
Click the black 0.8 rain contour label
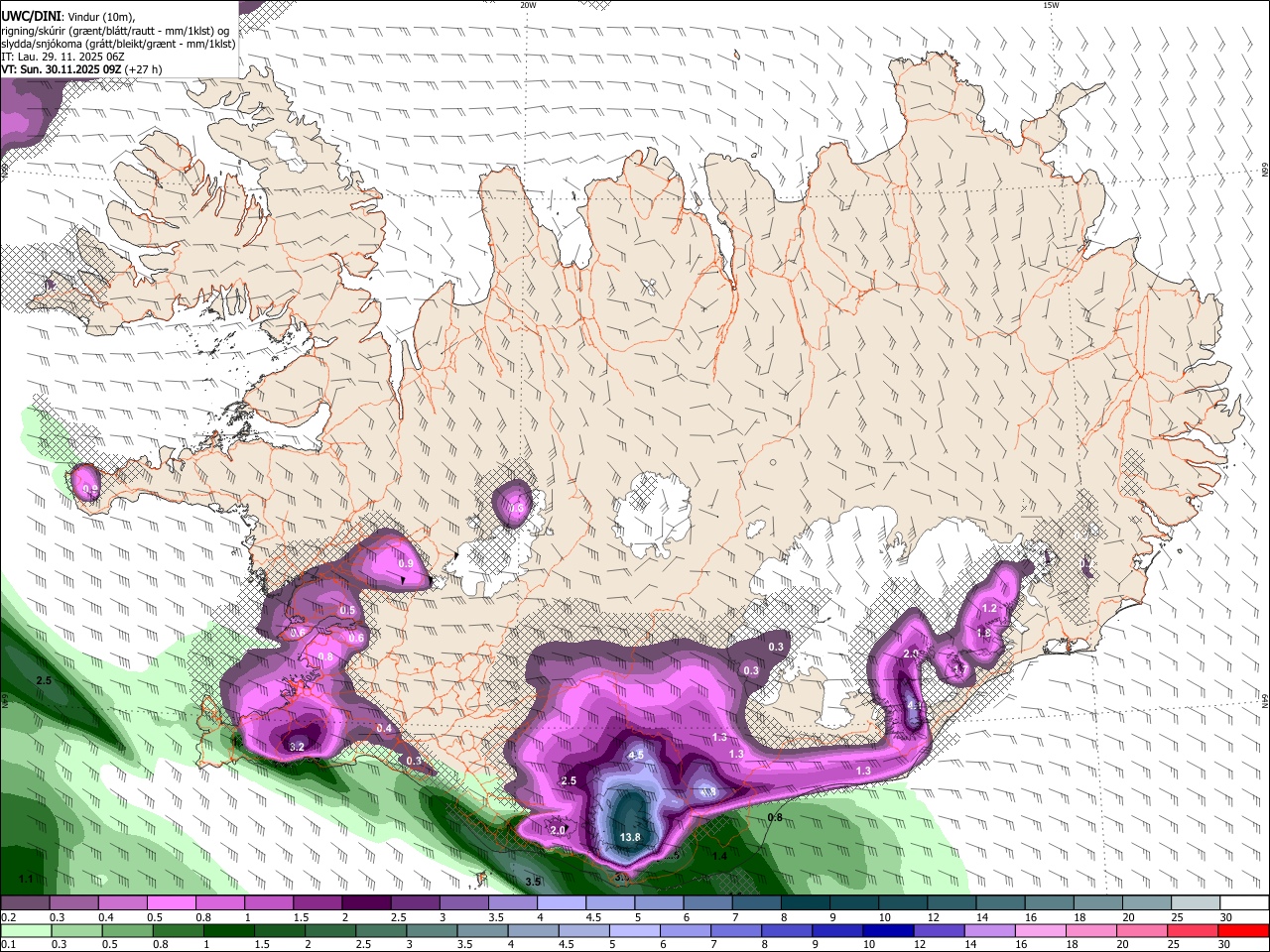tap(775, 817)
